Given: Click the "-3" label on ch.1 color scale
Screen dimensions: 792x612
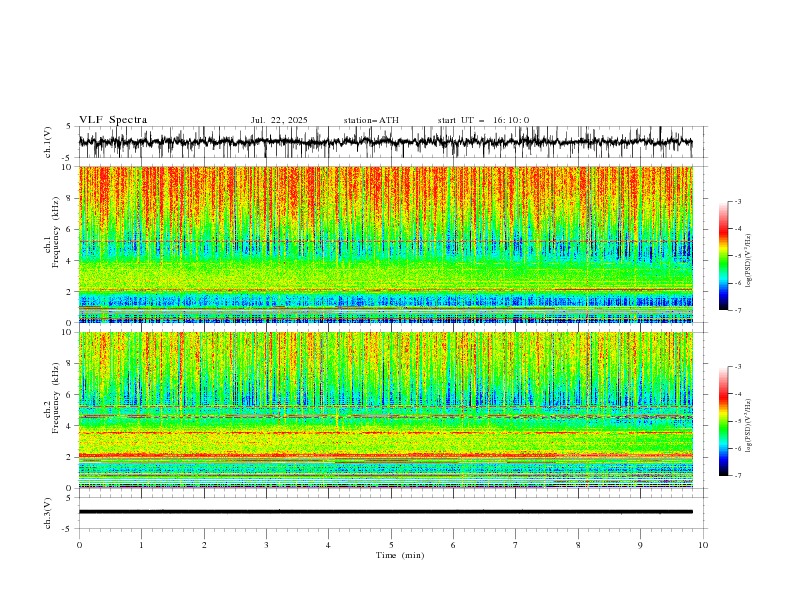Looking at the screenshot, I should (x=738, y=201).
